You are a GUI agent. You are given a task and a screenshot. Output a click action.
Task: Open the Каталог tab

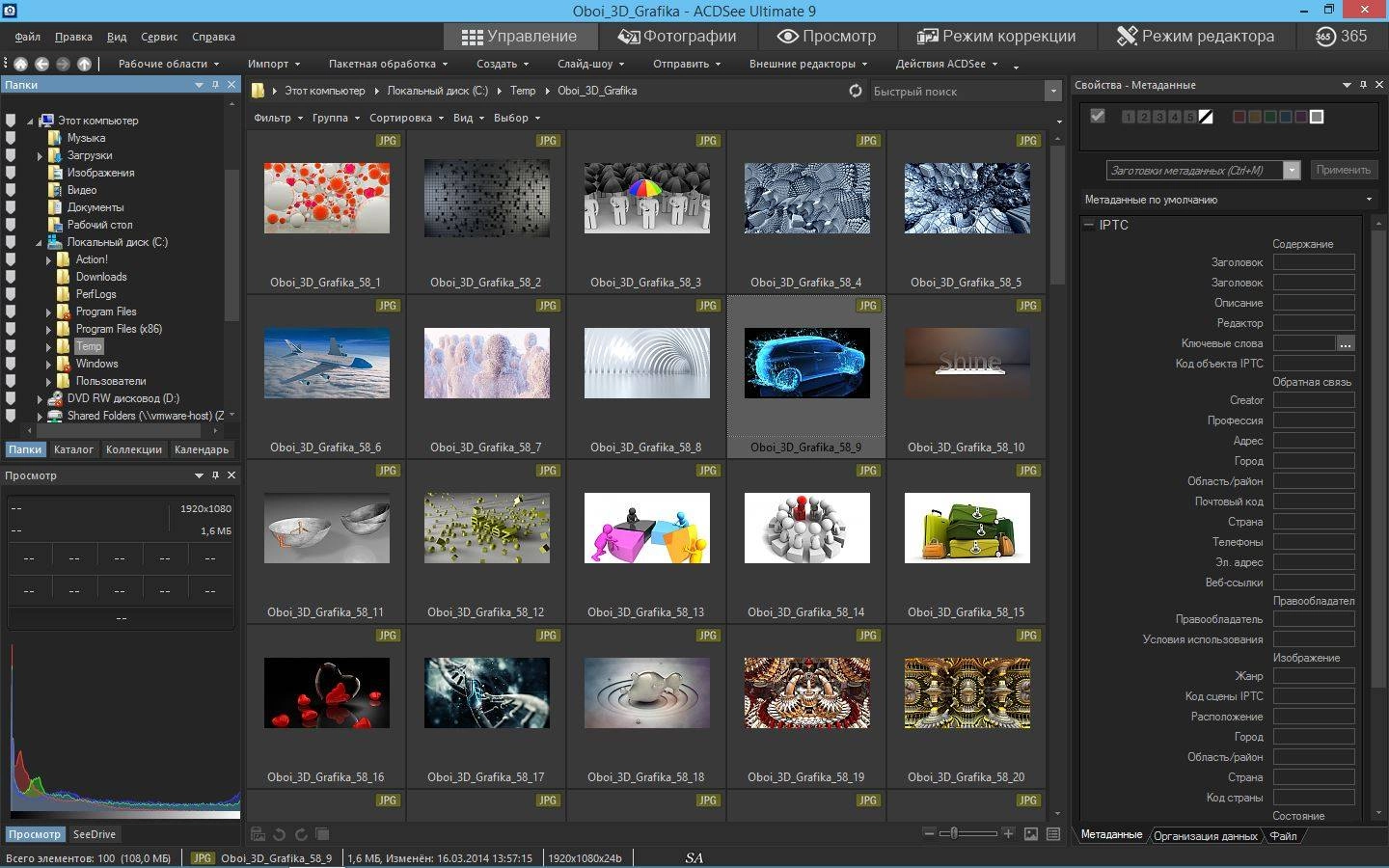(x=73, y=449)
